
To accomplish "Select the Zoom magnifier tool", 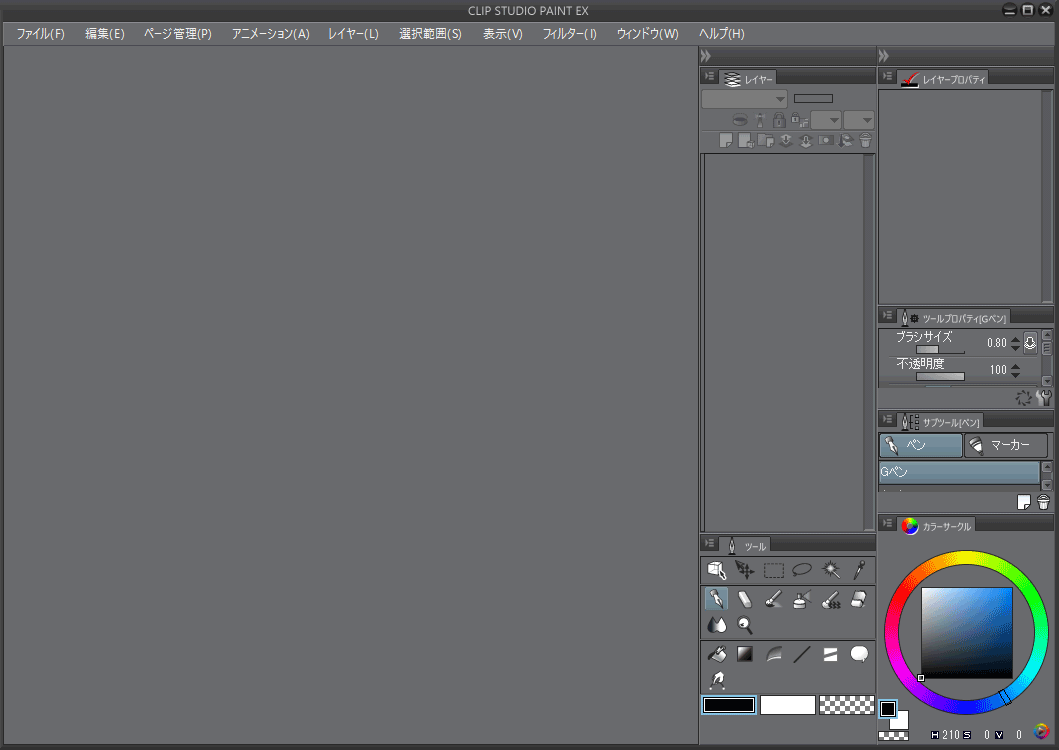I will [745, 625].
